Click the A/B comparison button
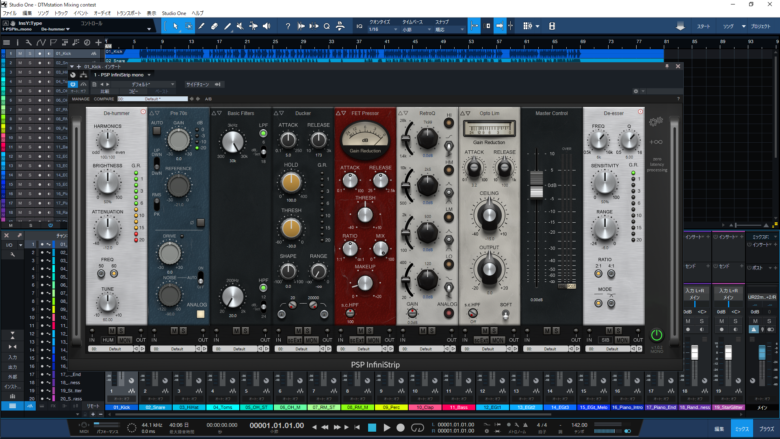This screenshot has width=780, height=439. tap(208, 99)
